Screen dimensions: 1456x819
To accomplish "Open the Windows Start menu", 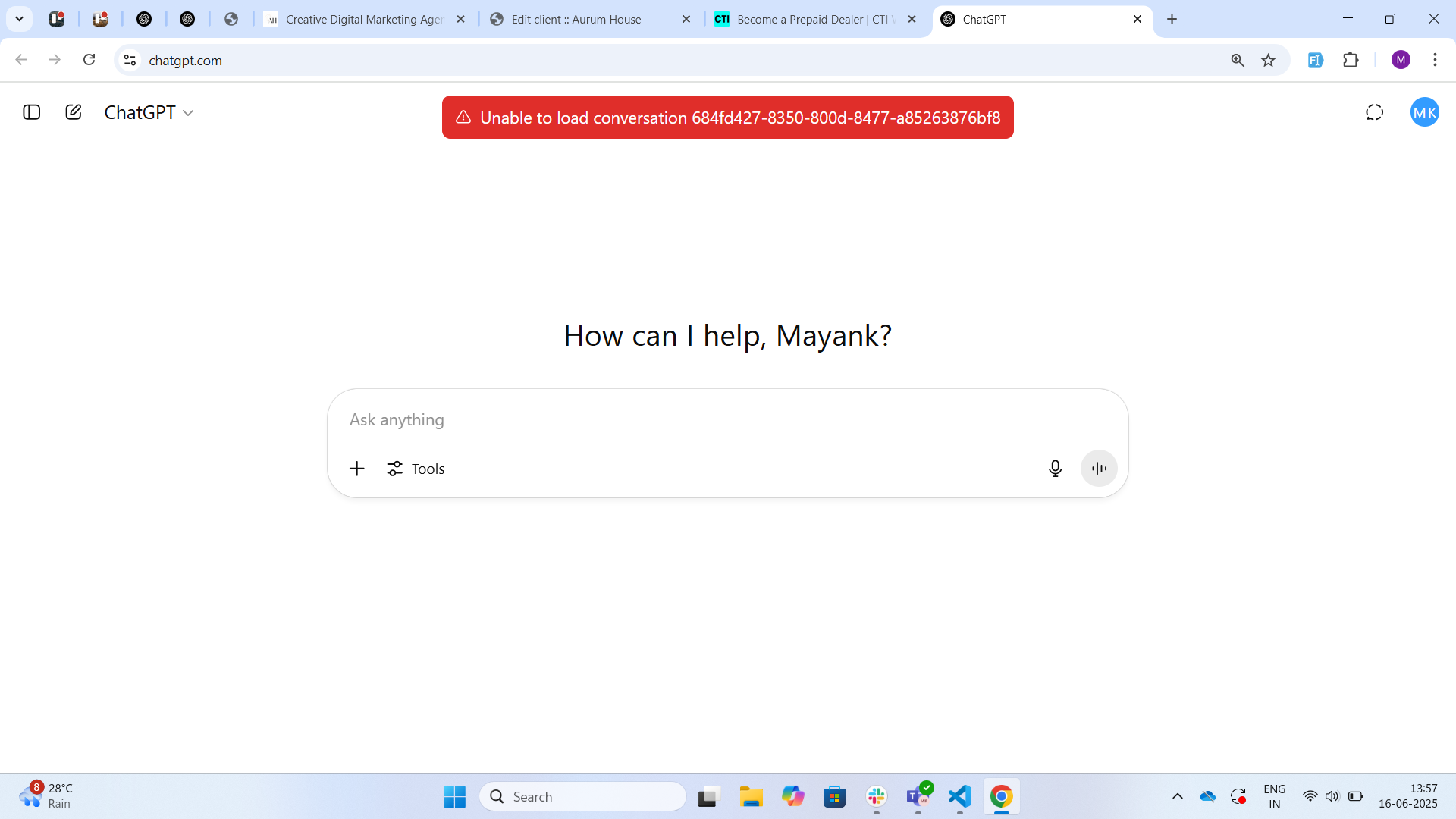I will [x=454, y=797].
